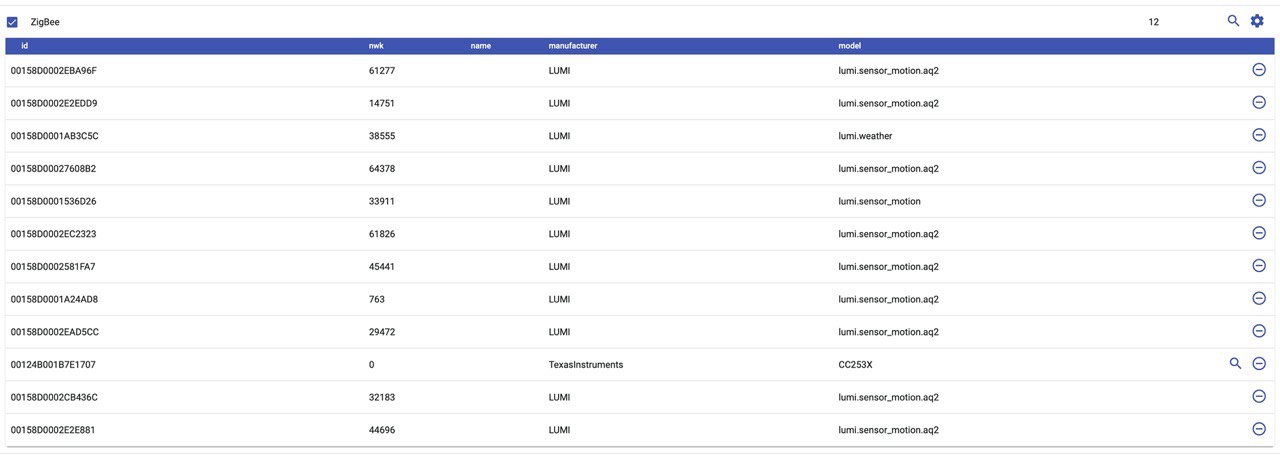
Task: Remove device 00158D0002EBA96F
Action: point(1259,69)
